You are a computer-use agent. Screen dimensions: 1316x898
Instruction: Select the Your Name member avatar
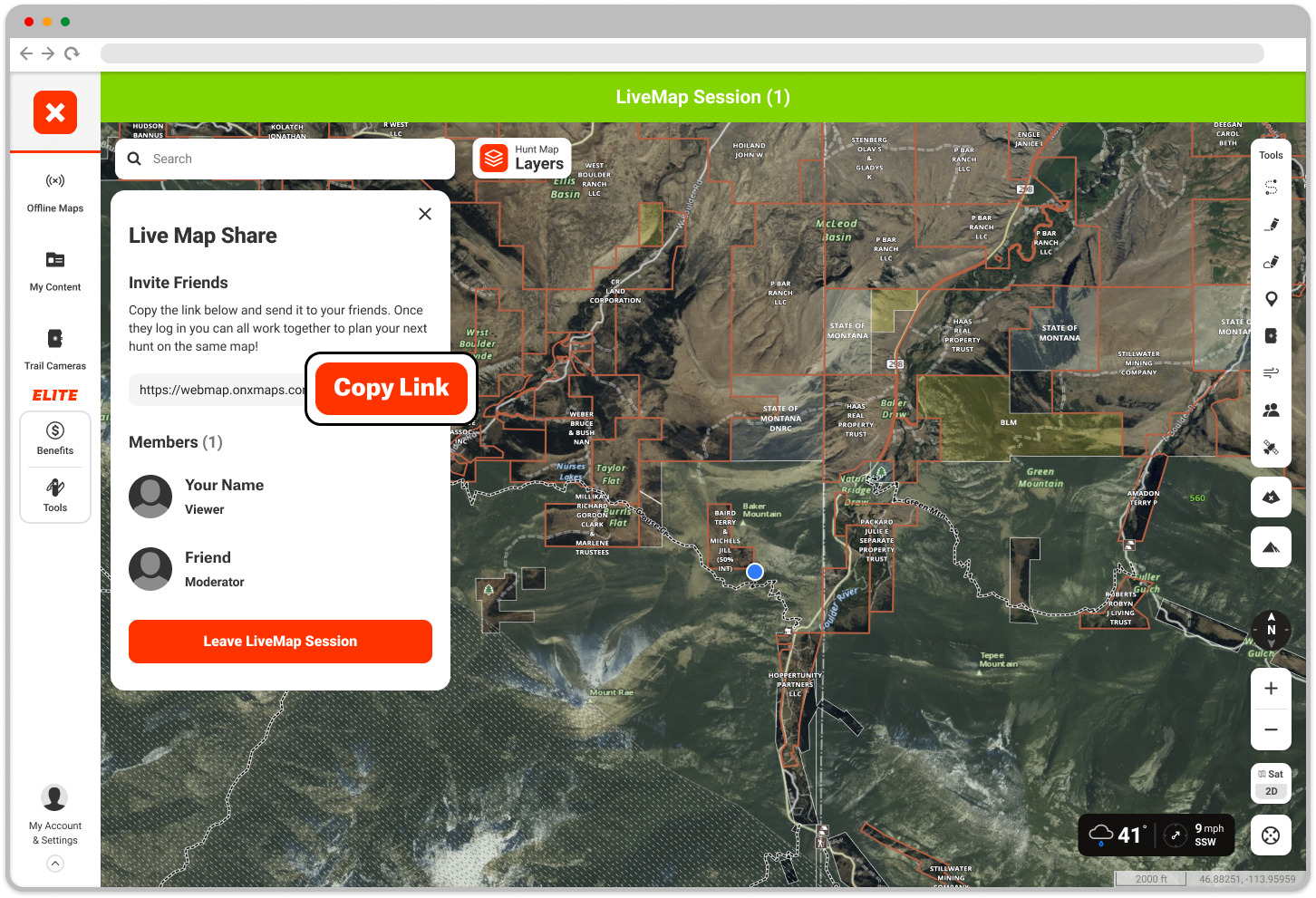150,497
